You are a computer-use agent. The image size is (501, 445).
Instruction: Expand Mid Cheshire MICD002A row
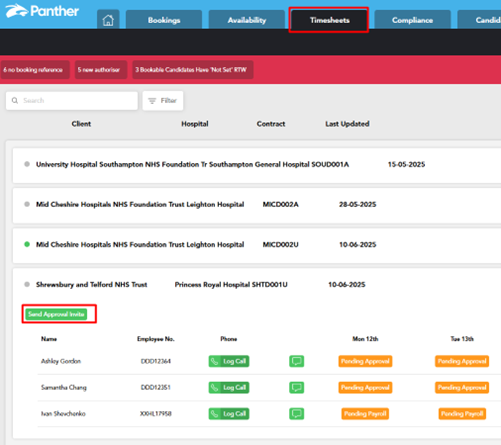pos(257,205)
